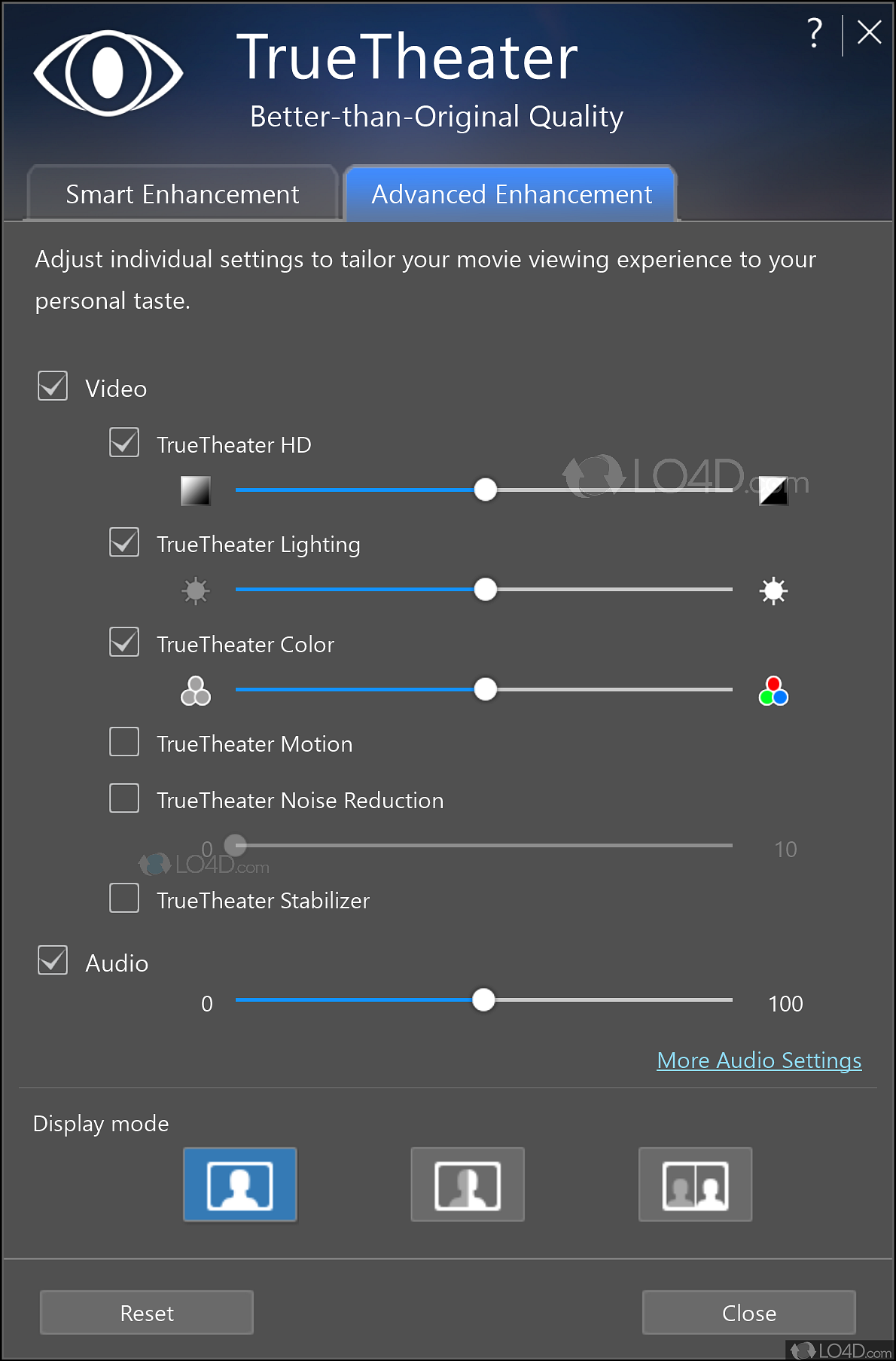Click the bright sun lighting icon
Viewport: 896px width, 1361px height.
[773, 590]
